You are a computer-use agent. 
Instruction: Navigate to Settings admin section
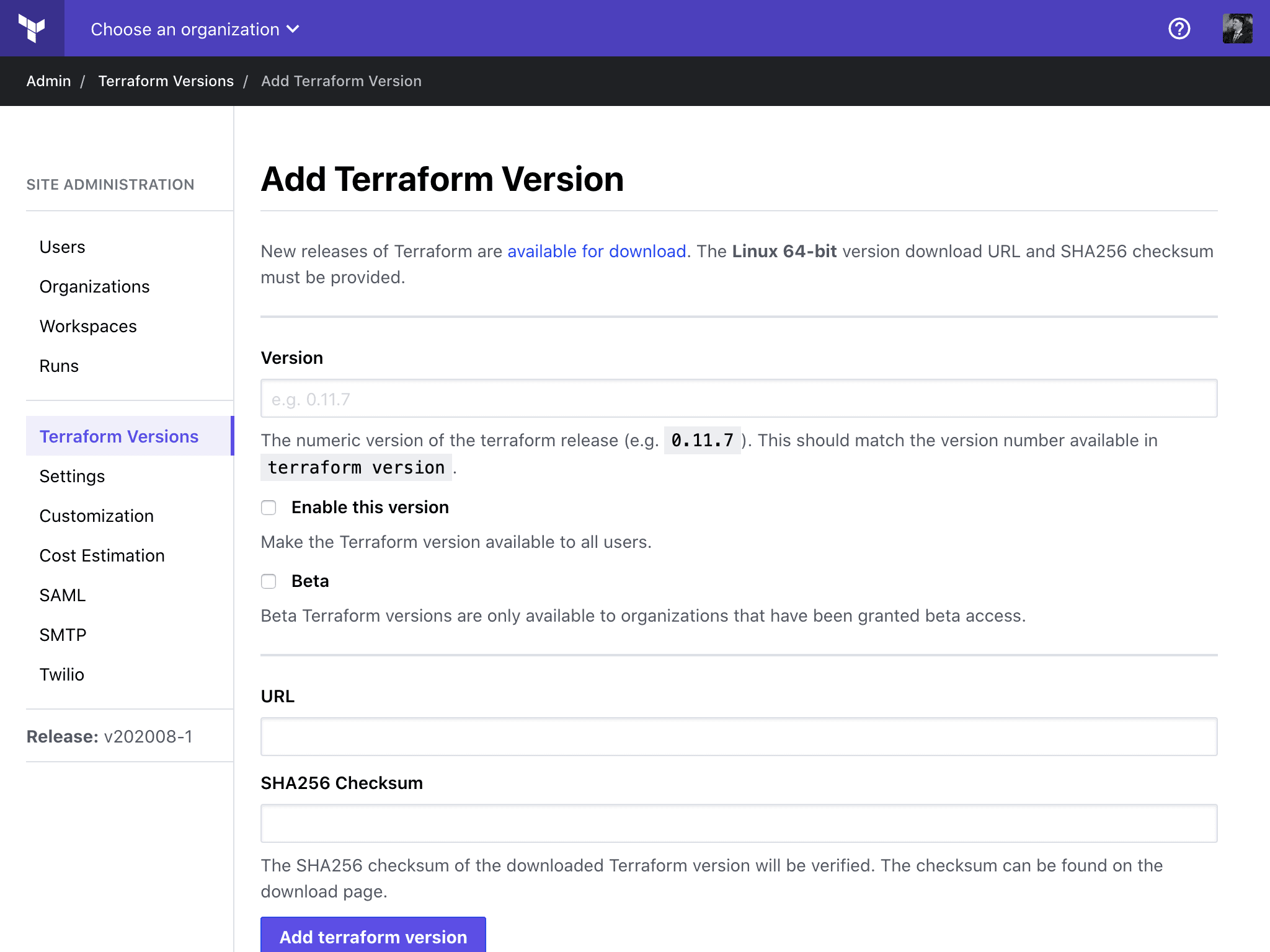coord(71,476)
